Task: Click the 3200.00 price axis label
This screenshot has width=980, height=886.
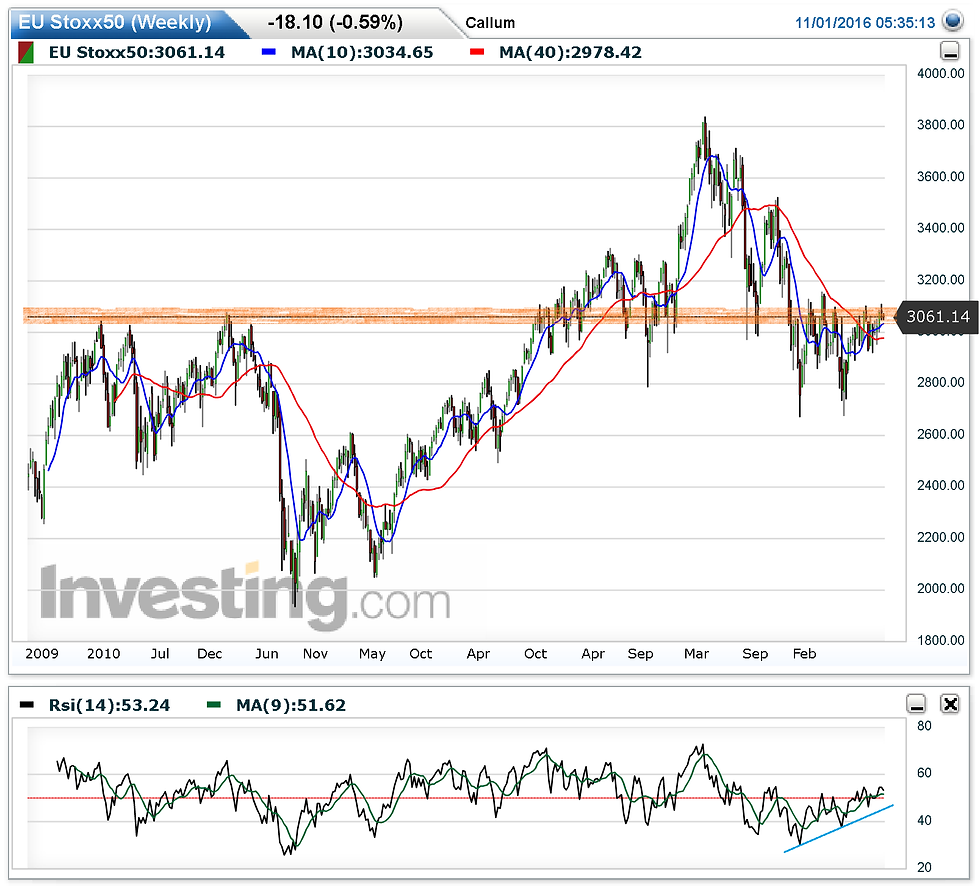Action: (941, 280)
